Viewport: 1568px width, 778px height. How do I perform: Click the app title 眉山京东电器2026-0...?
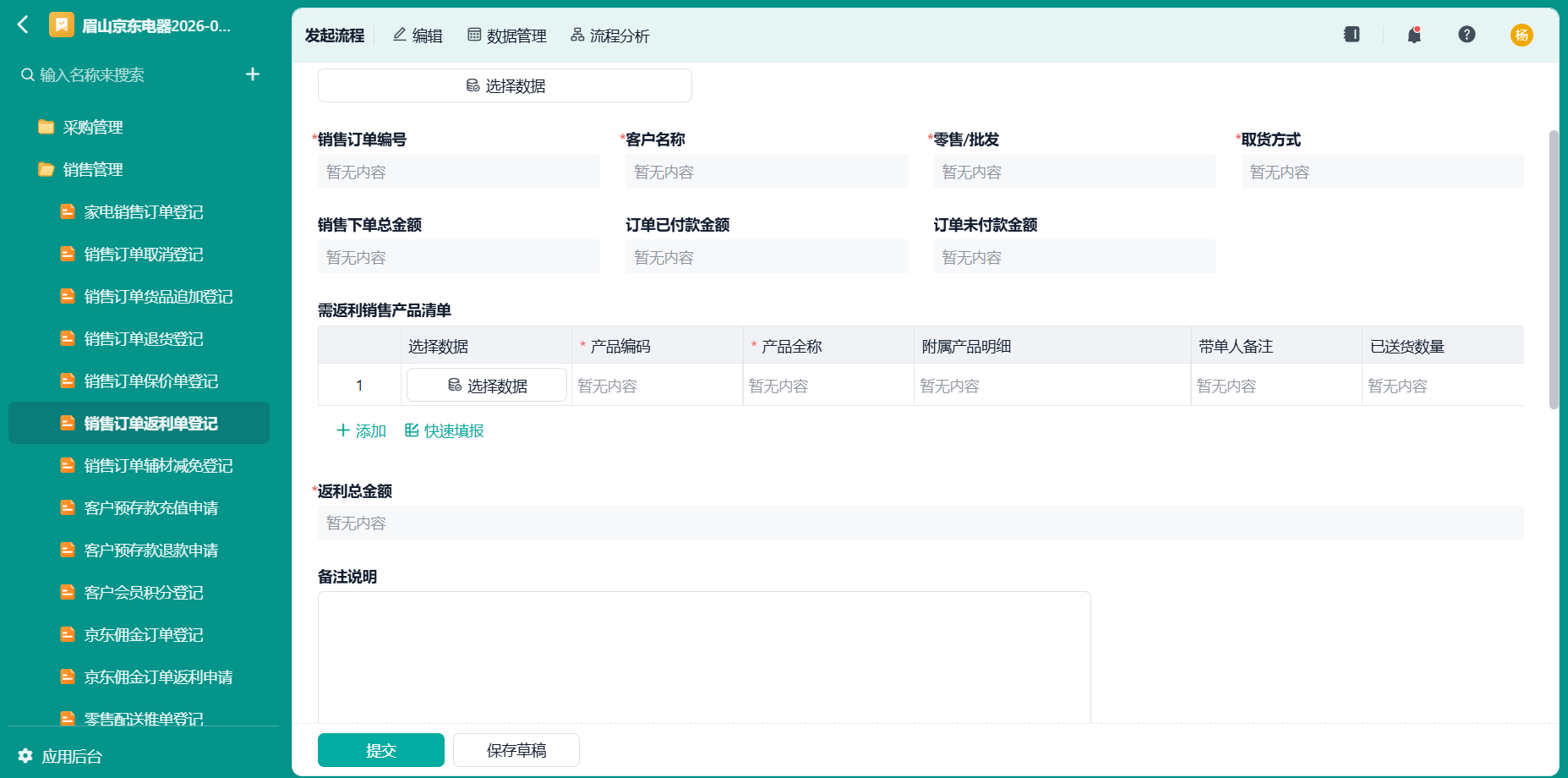[156, 25]
